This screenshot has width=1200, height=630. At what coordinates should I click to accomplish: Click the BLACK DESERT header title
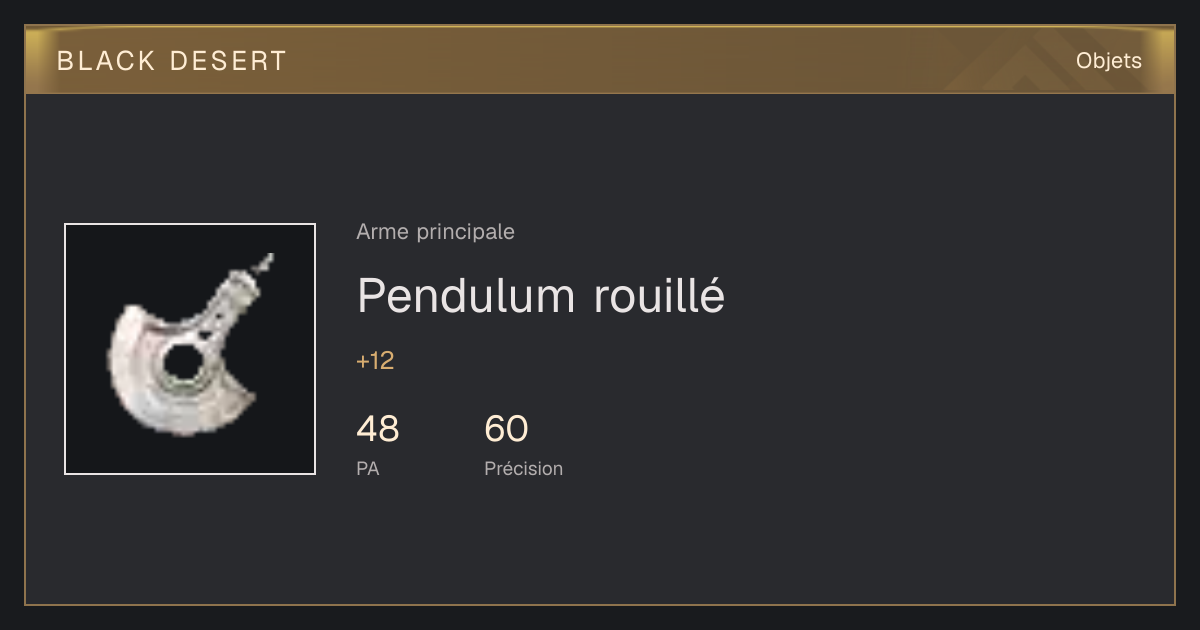pos(172,61)
